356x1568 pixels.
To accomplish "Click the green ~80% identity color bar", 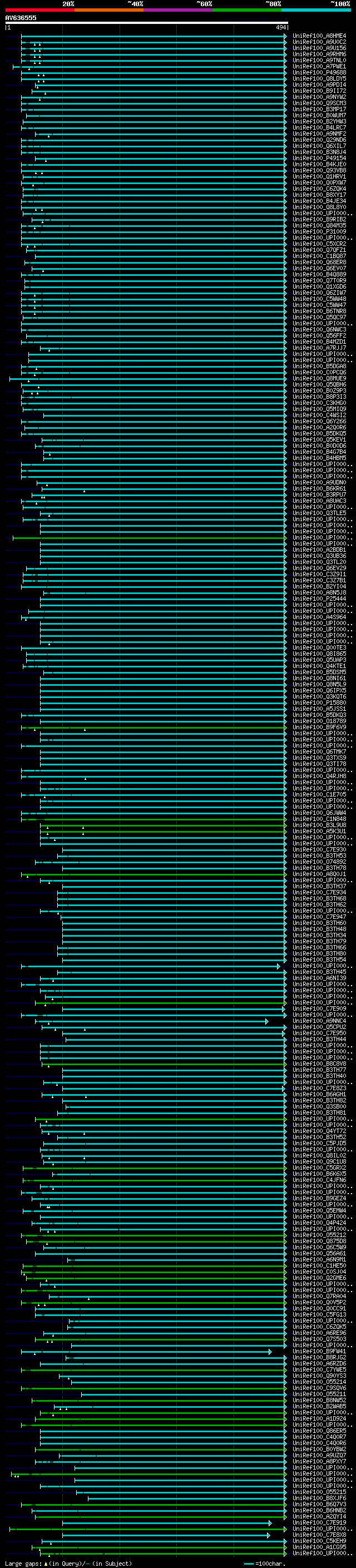I will [247, 10].
